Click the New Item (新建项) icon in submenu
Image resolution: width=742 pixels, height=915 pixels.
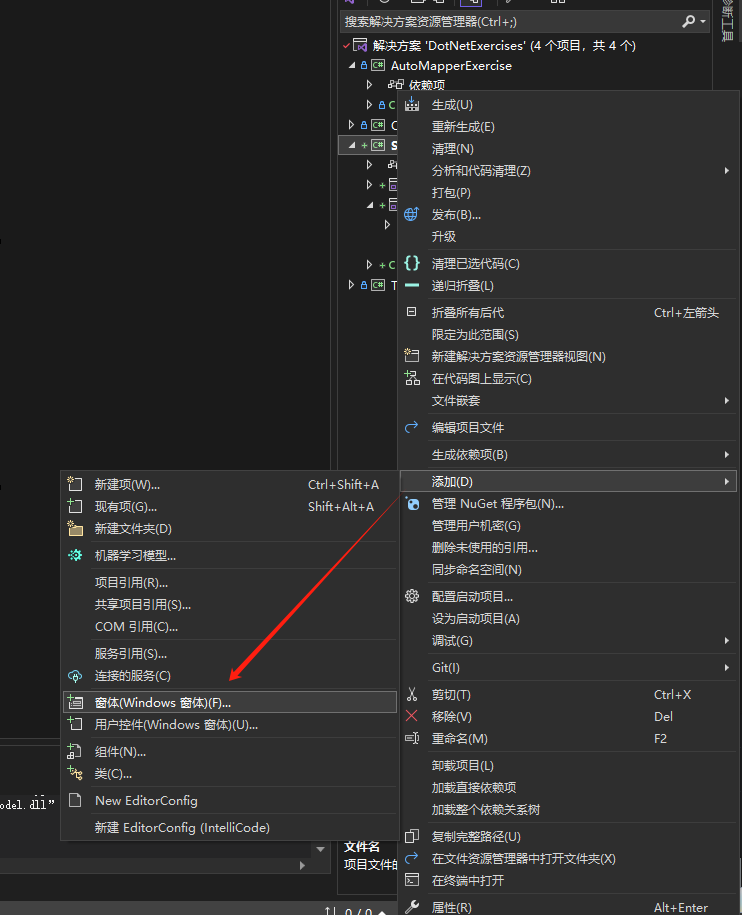pyautogui.click(x=75, y=484)
